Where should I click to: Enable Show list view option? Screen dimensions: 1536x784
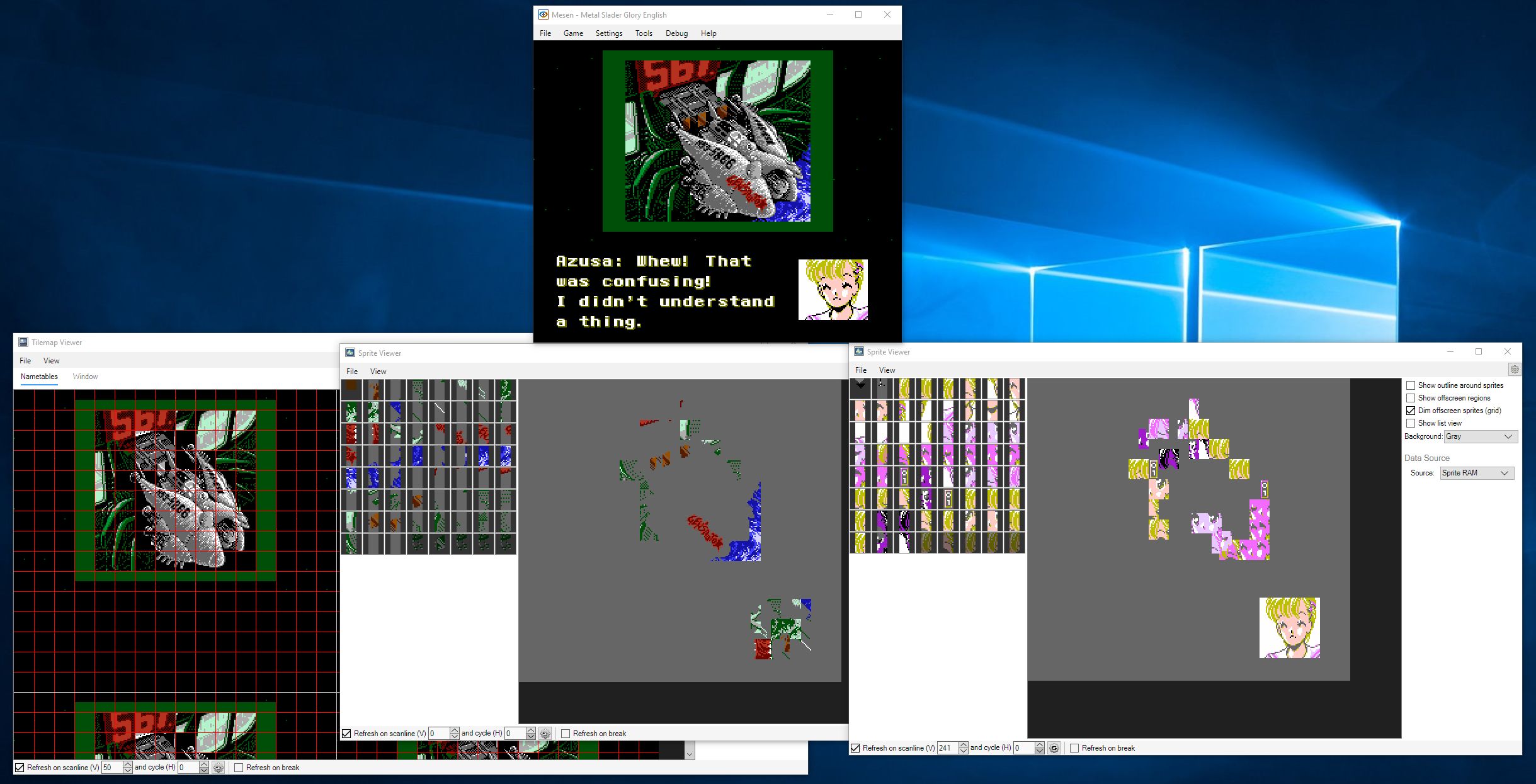pyautogui.click(x=1411, y=423)
